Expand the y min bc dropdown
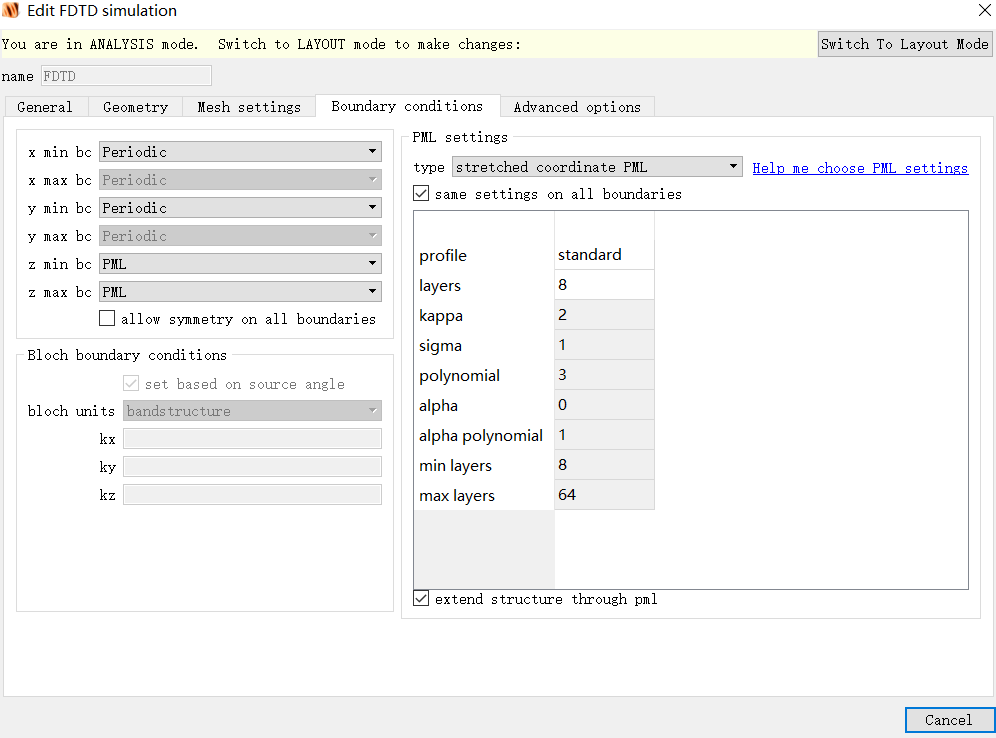This screenshot has width=996, height=738. pyautogui.click(x=240, y=208)
